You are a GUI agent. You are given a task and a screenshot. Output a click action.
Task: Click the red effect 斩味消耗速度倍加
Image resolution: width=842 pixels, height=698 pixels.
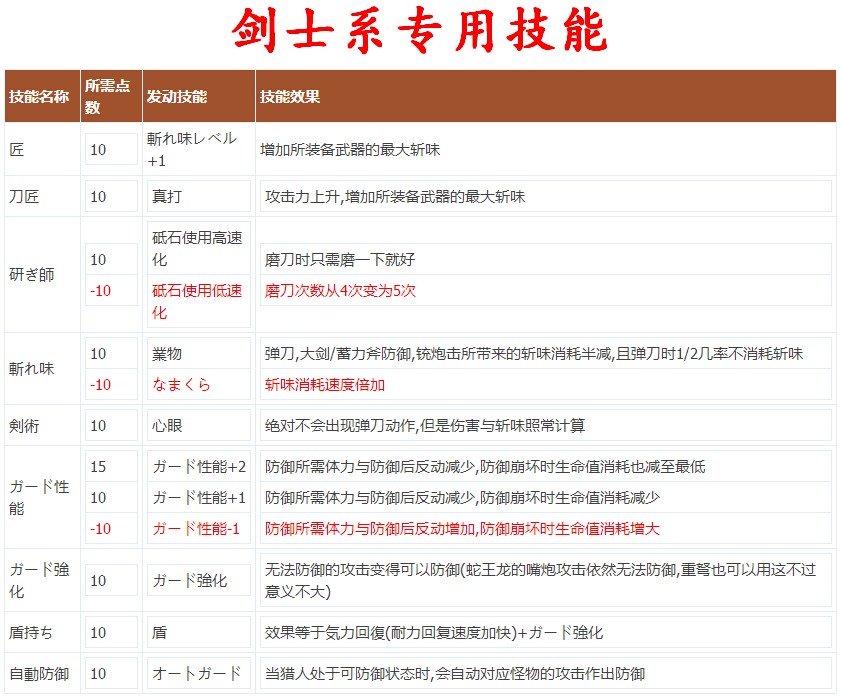[325, 384]
